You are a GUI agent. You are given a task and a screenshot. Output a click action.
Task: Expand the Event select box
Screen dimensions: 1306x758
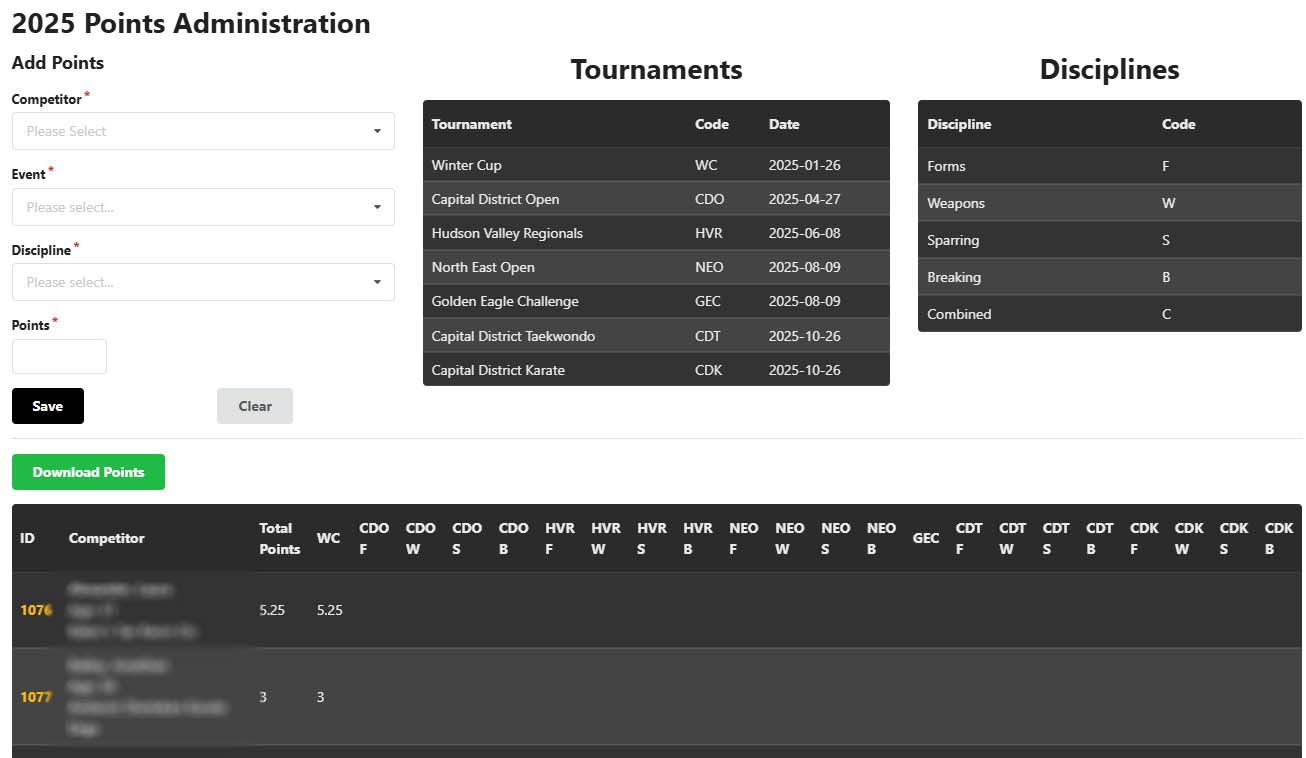coord(203,207)
